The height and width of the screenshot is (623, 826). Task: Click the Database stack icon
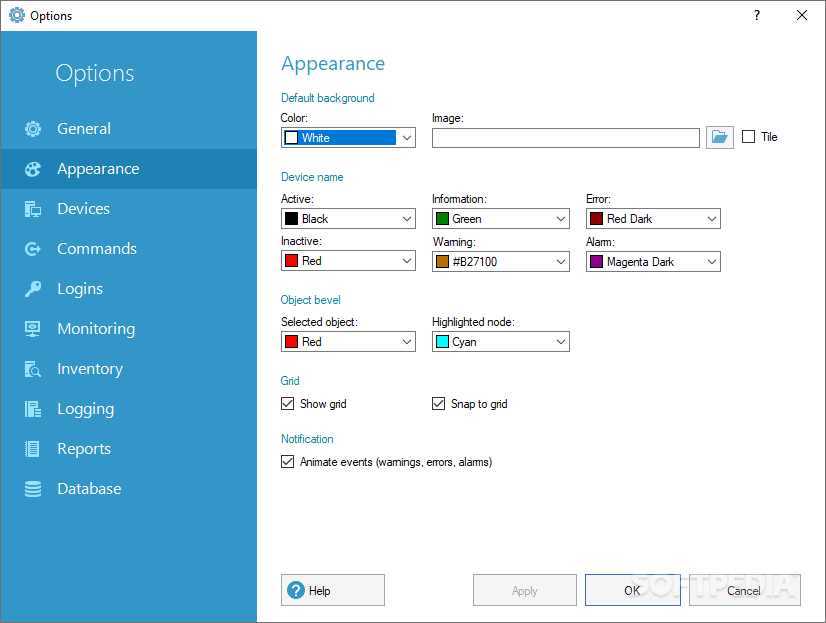33,489
